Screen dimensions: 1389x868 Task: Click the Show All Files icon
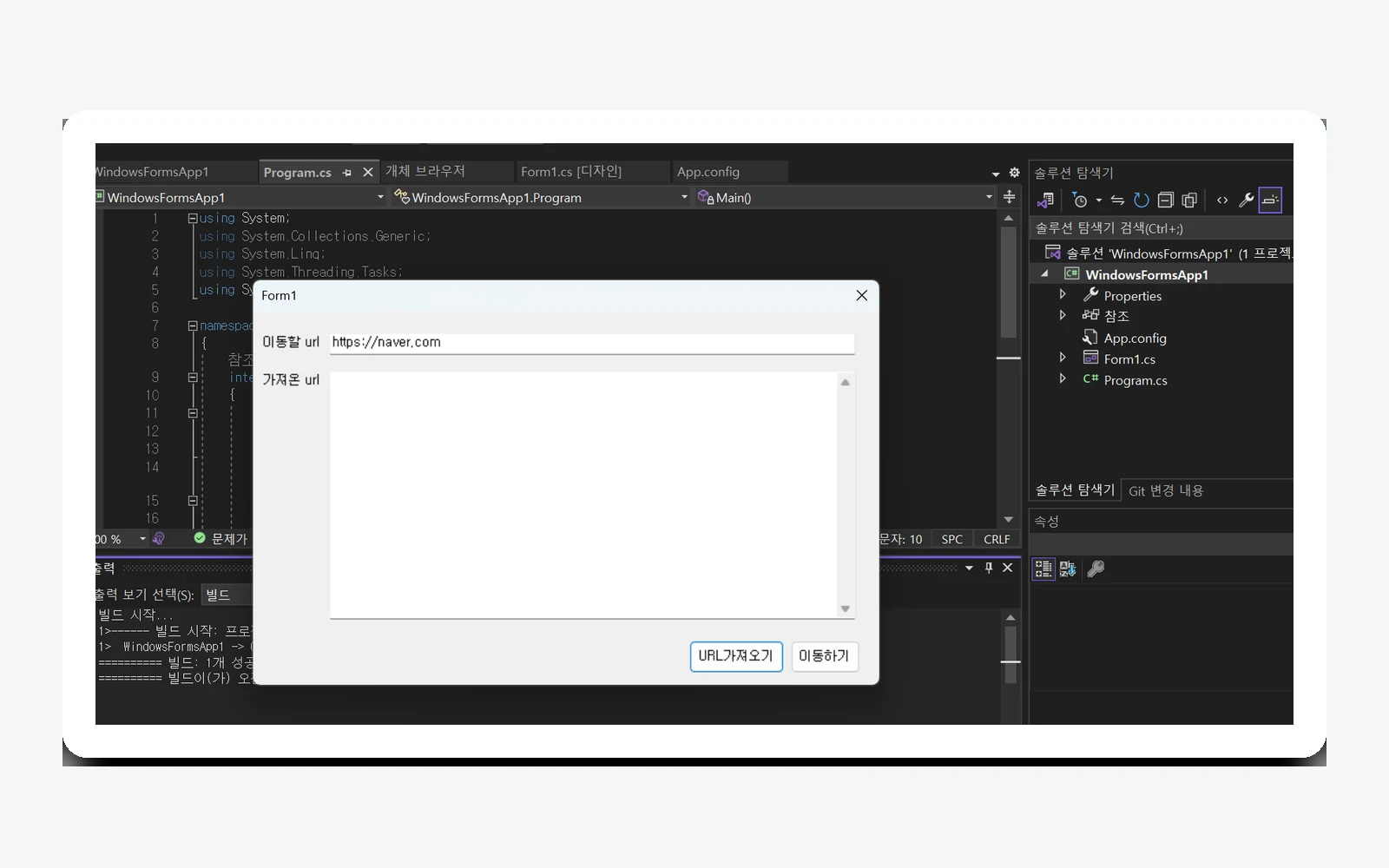1189,201
